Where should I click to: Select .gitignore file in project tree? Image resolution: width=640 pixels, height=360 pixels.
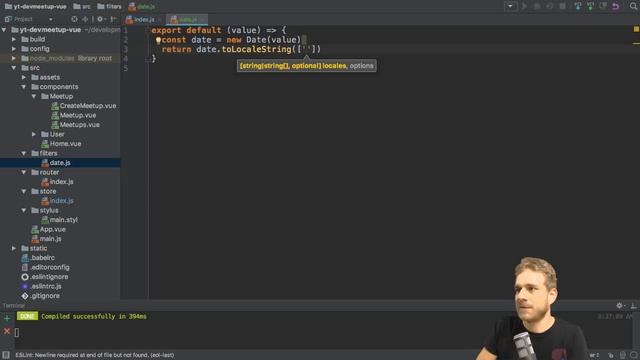[40, 296]
